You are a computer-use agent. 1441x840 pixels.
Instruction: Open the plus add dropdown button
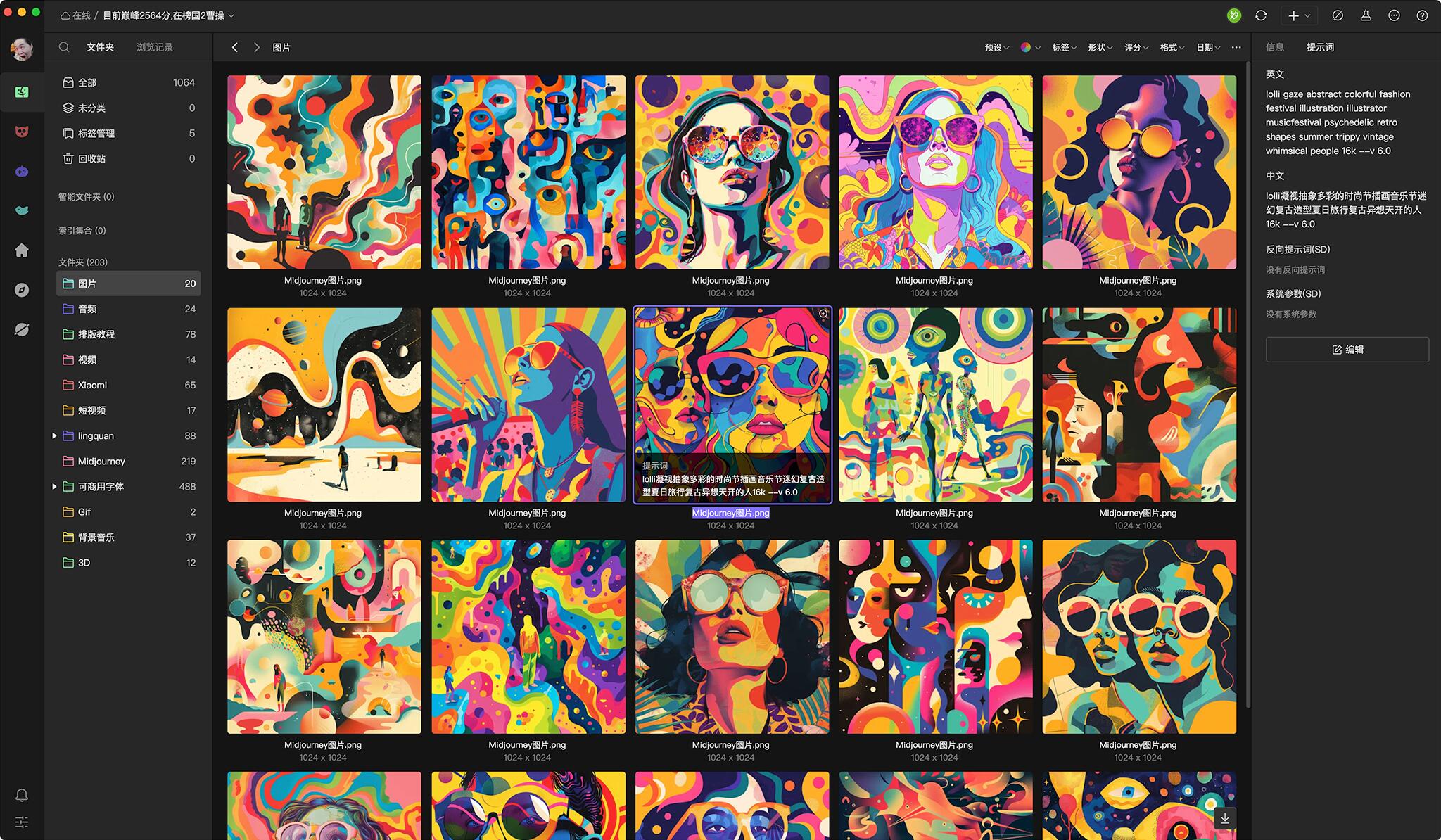click(1299, 15)
